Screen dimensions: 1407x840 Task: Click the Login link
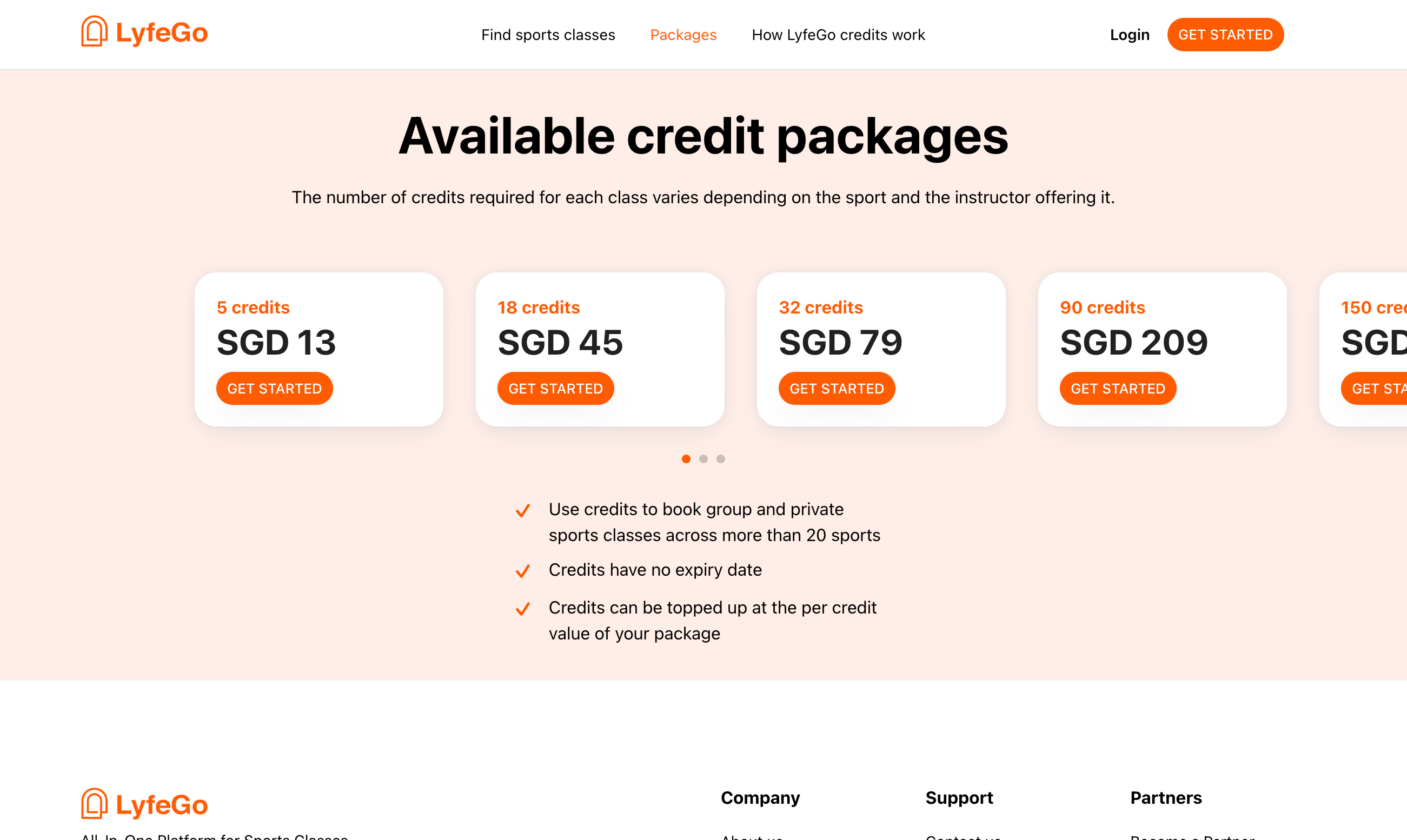[1129, 35]
